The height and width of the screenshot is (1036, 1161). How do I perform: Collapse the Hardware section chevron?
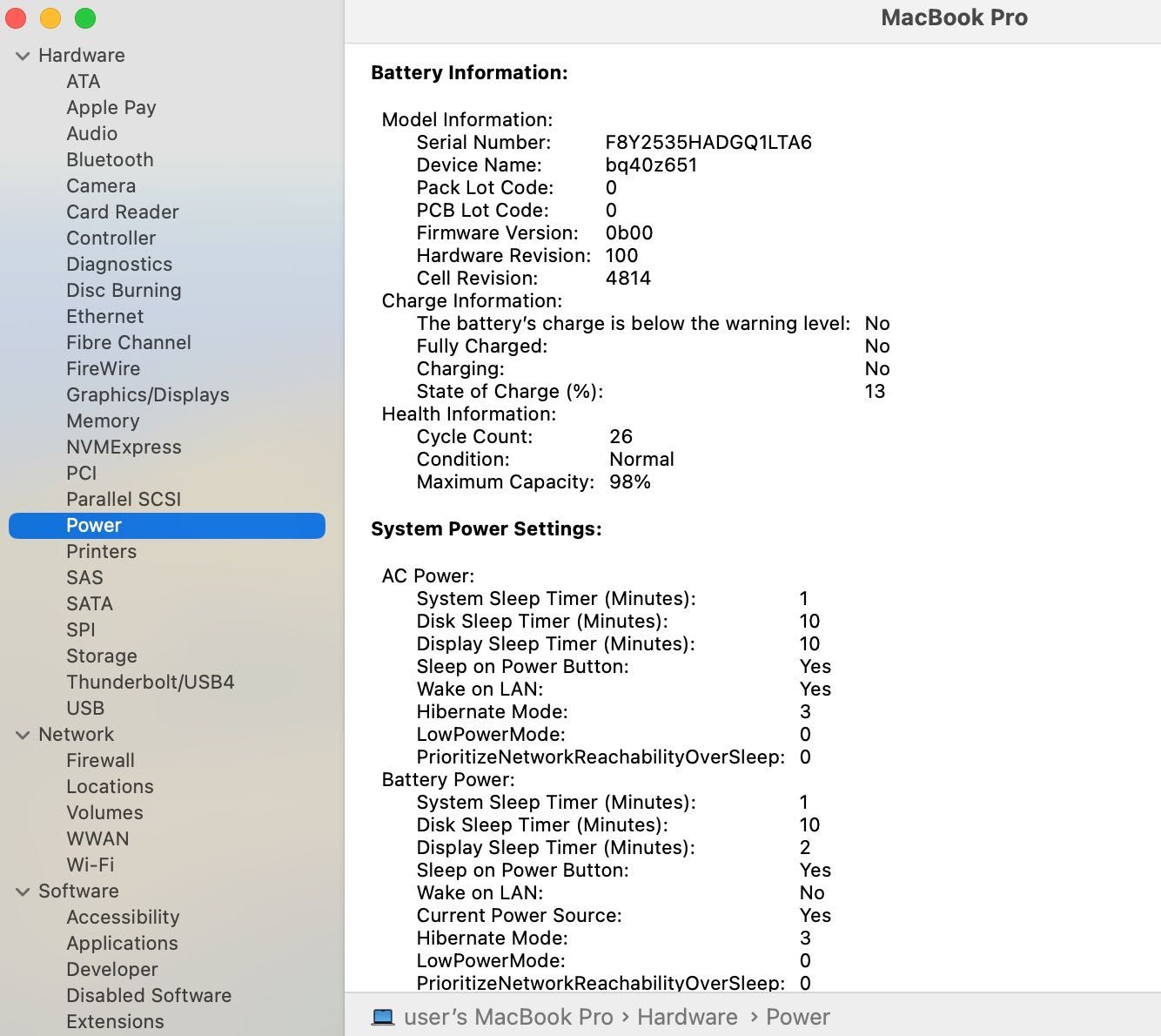23,56
